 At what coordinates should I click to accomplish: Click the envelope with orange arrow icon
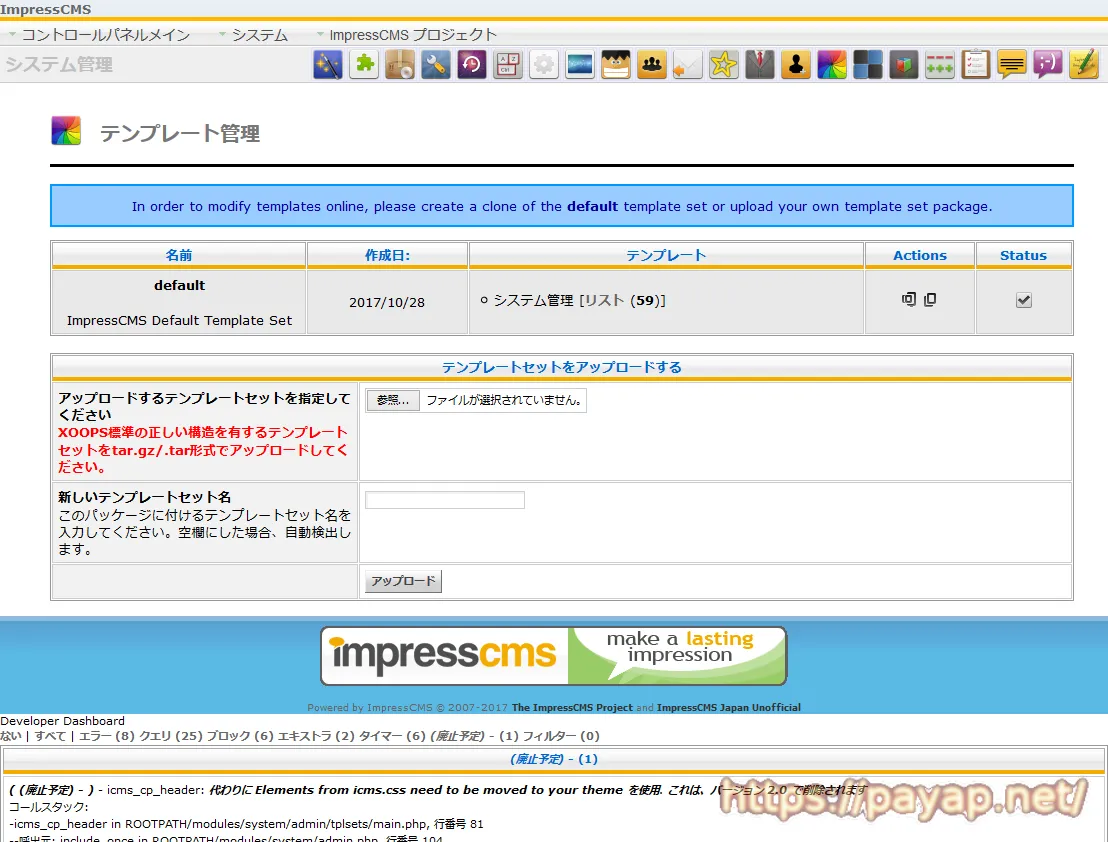[688, 65]
